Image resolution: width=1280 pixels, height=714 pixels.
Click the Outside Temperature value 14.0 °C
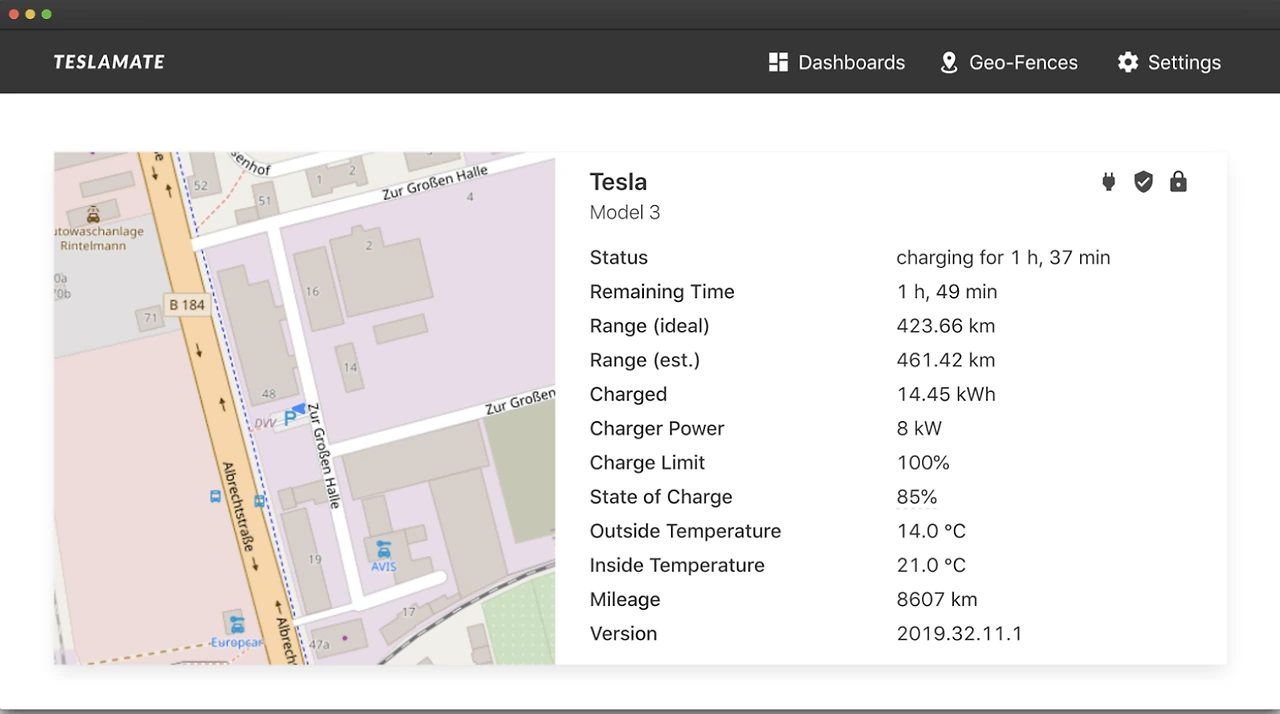click(x=931, y=531)
